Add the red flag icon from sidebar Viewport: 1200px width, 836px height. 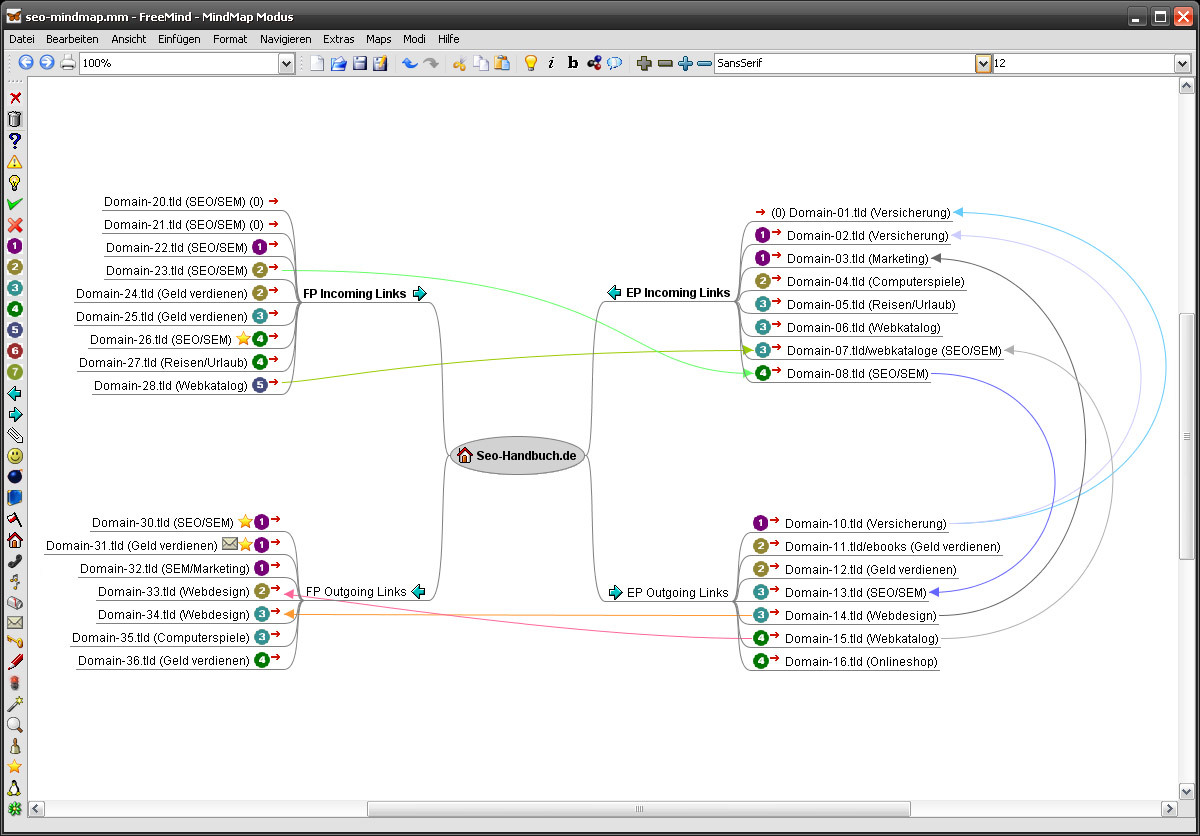coord(15,518)
